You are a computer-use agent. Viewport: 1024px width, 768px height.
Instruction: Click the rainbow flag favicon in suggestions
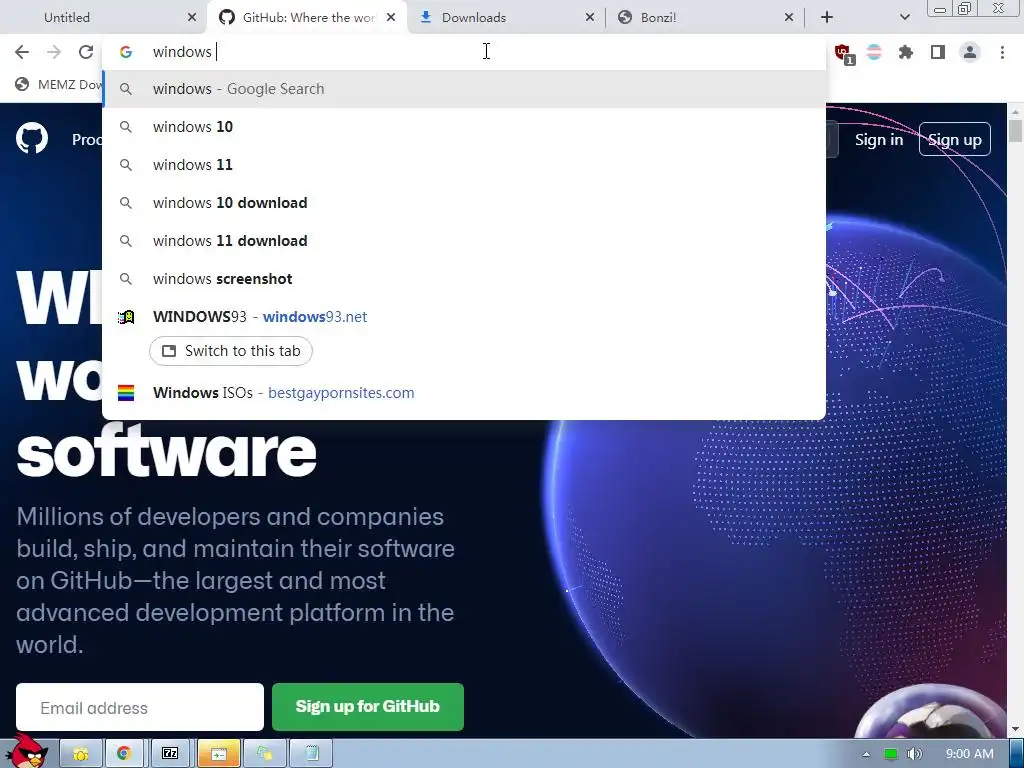pos(126,392)
